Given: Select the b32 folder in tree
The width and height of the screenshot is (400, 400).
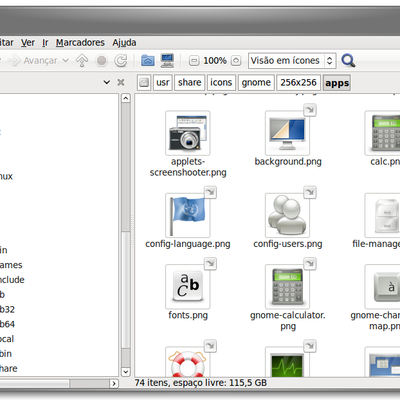Looking at the screenshot, I should point(7,309).
